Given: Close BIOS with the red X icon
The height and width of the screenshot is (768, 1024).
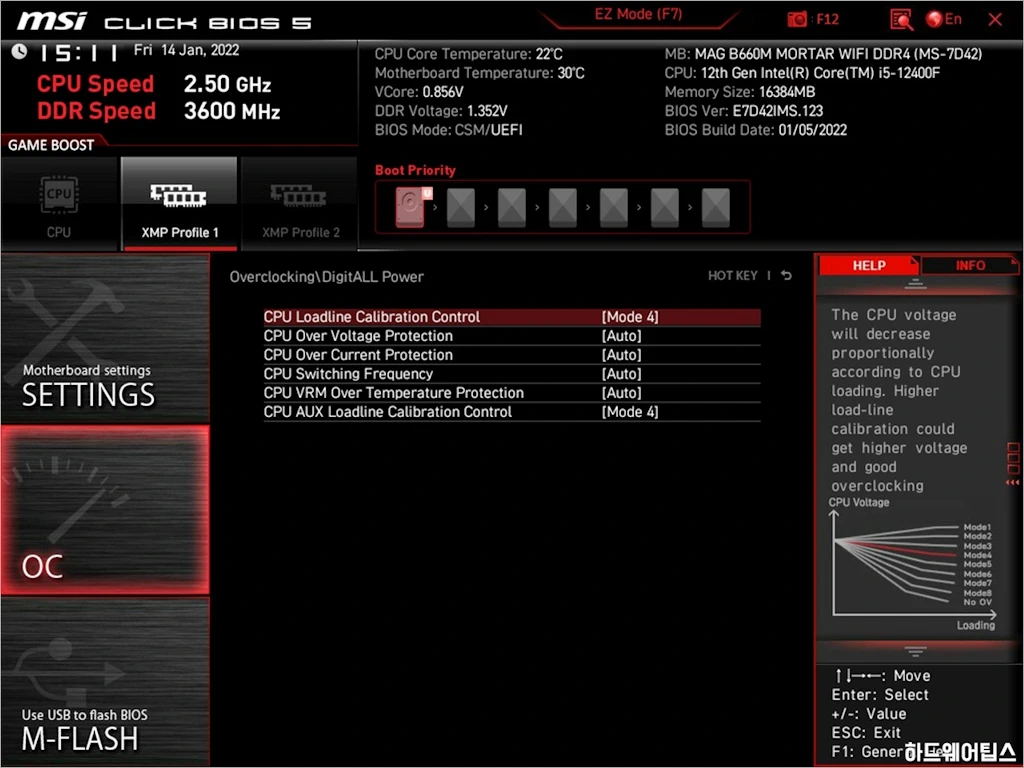Looking at the screenshot, I should click(x=995, y=20).
